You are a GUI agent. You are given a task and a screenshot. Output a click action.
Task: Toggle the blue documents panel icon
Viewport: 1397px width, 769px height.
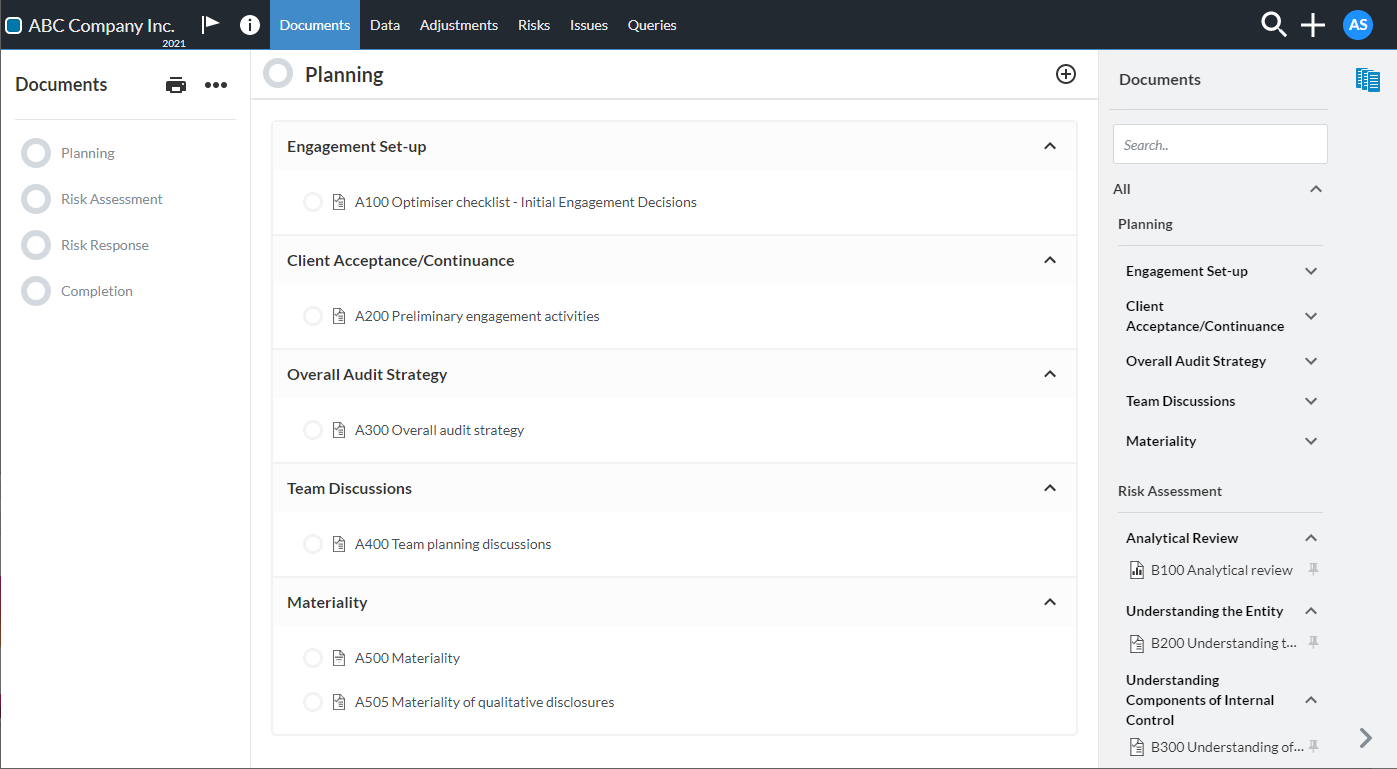(1367, 80)
